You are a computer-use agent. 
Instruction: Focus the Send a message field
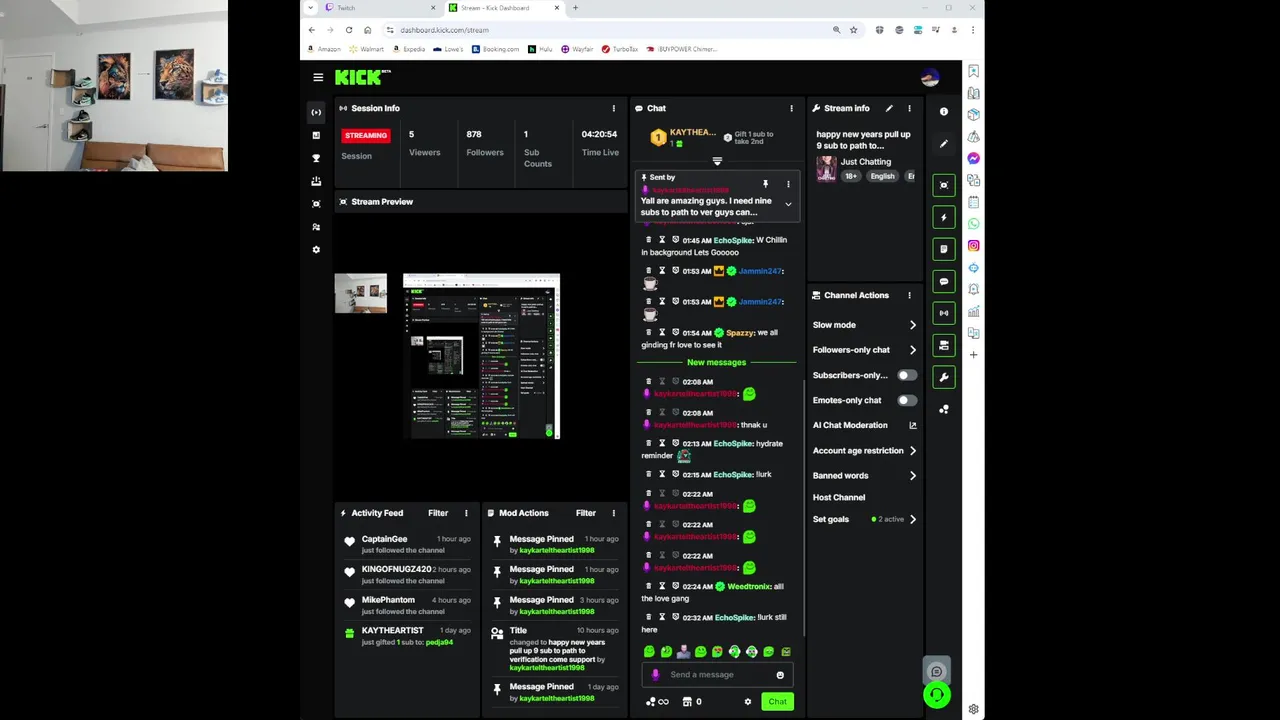[718, 675]
